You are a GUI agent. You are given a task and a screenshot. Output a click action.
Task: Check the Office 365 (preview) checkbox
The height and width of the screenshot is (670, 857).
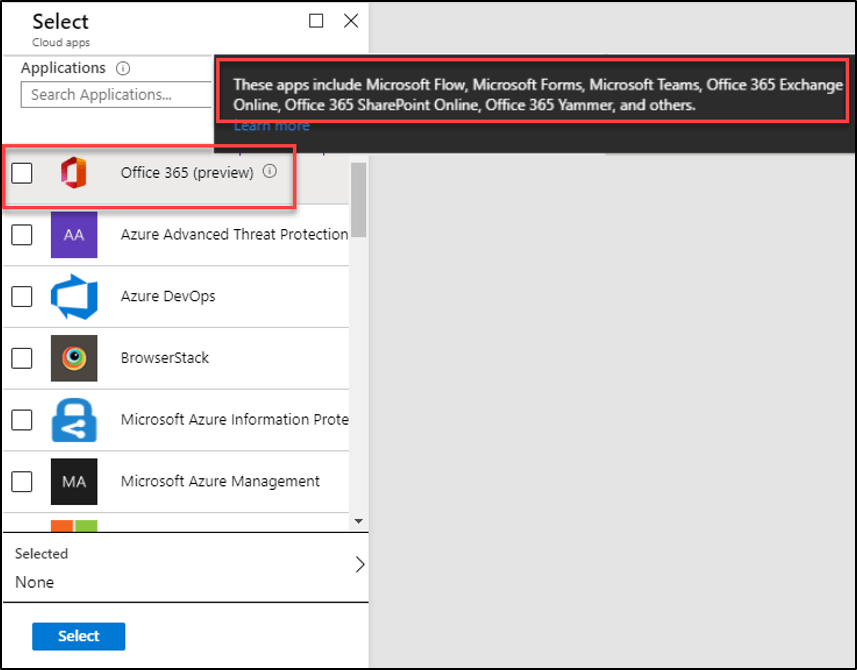pos(22,174)
